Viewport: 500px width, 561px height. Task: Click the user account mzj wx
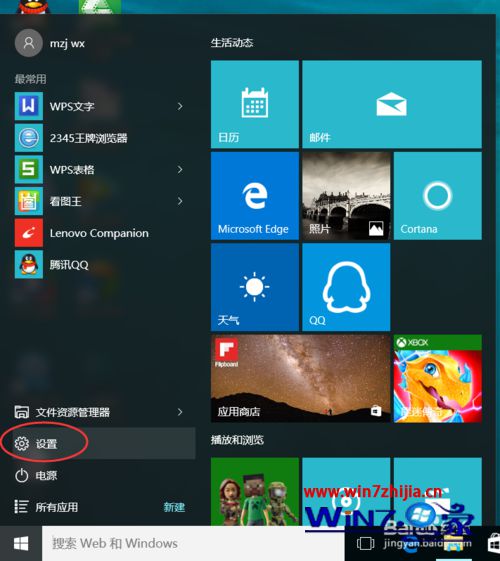[x=50, y=43]
